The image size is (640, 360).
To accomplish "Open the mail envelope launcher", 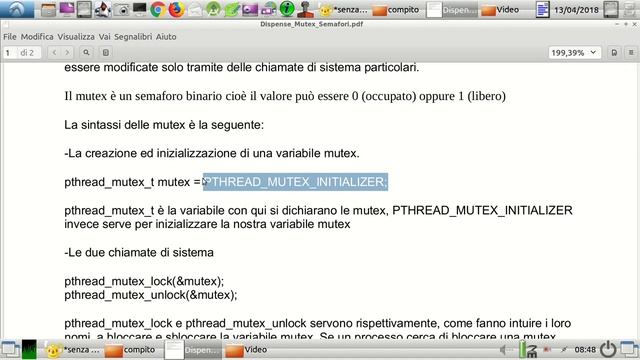I will [195, 9].
